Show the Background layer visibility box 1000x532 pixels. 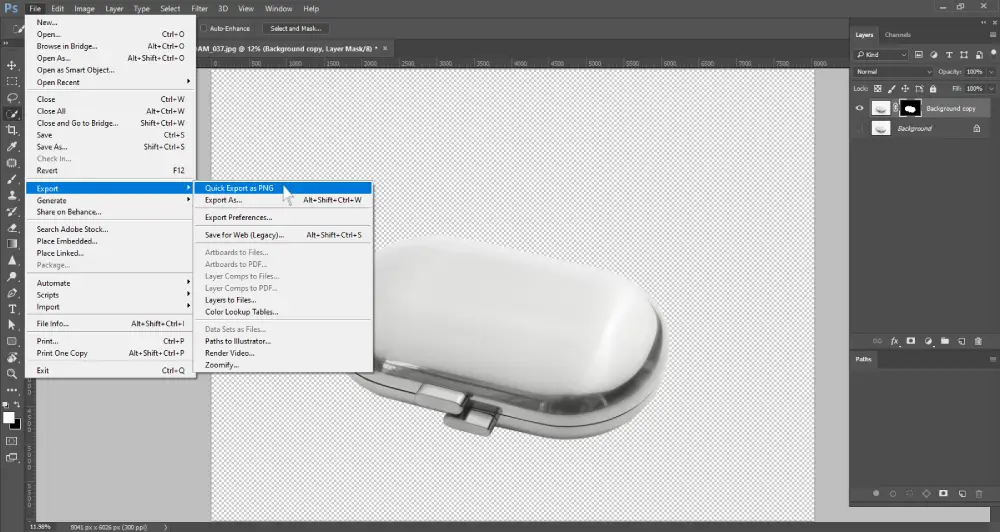[x=859, y=129]
